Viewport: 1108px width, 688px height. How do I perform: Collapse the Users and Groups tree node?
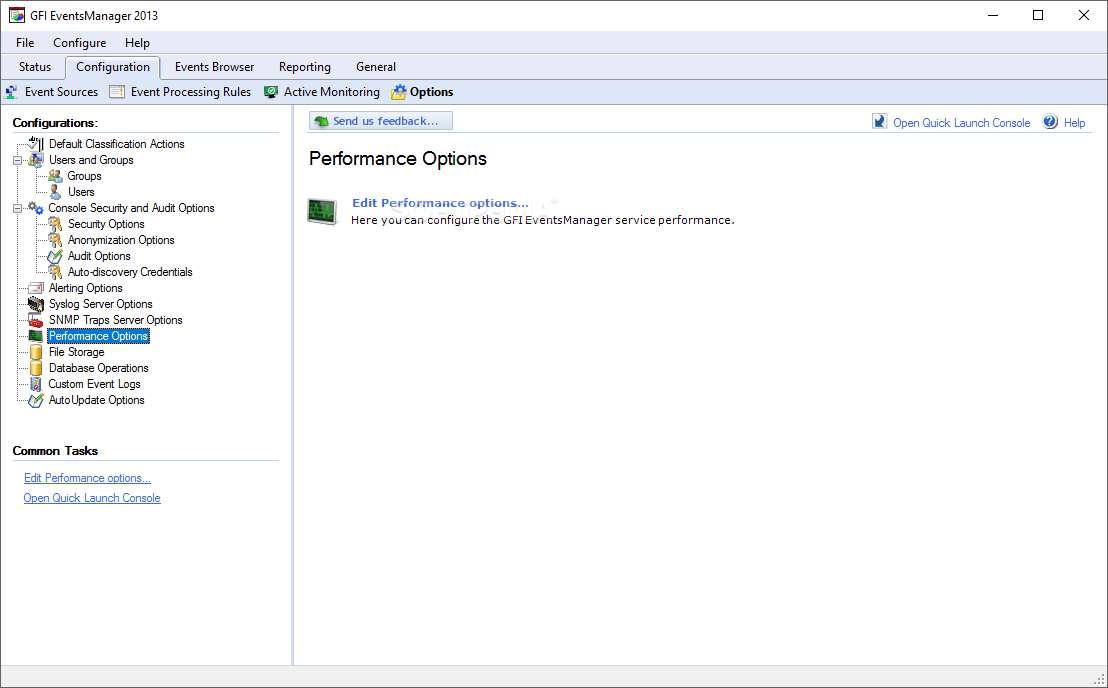[x=18, y=160]
